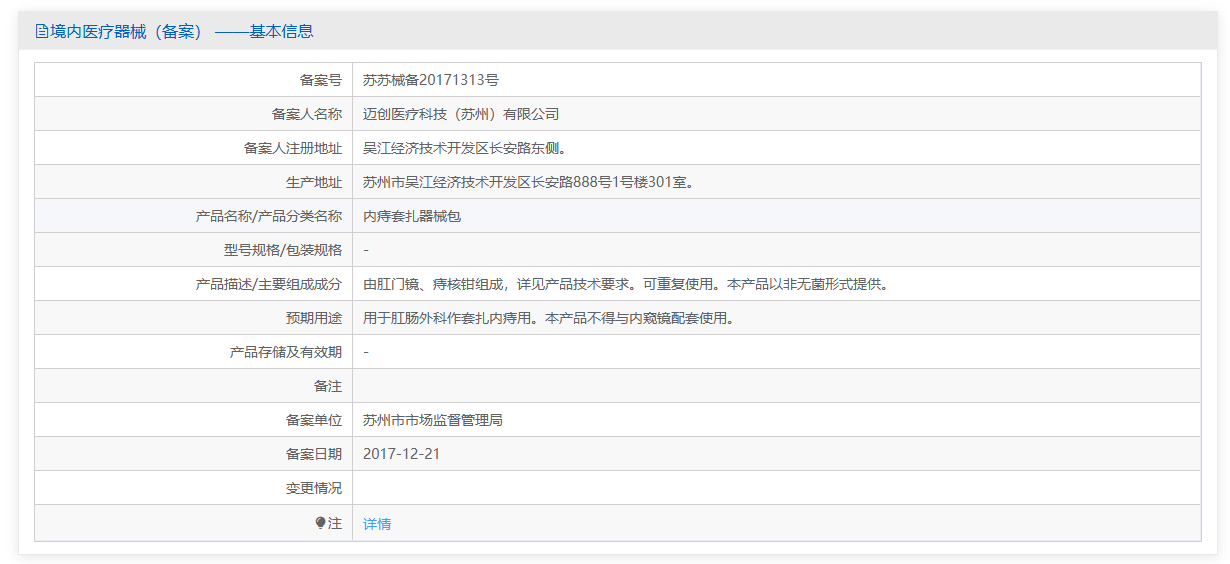Click the document icon beside 境内医疗器械 header
The width and height of the screenshot is (1230, 564).
pyautogui.click(x=41, y=32)
